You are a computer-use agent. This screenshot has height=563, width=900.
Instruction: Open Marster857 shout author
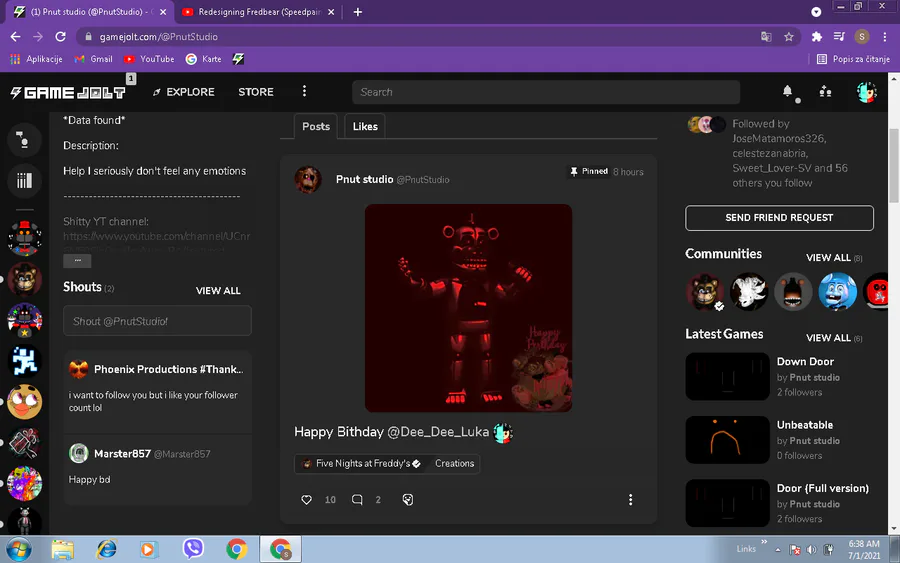[x=122, y=454]
